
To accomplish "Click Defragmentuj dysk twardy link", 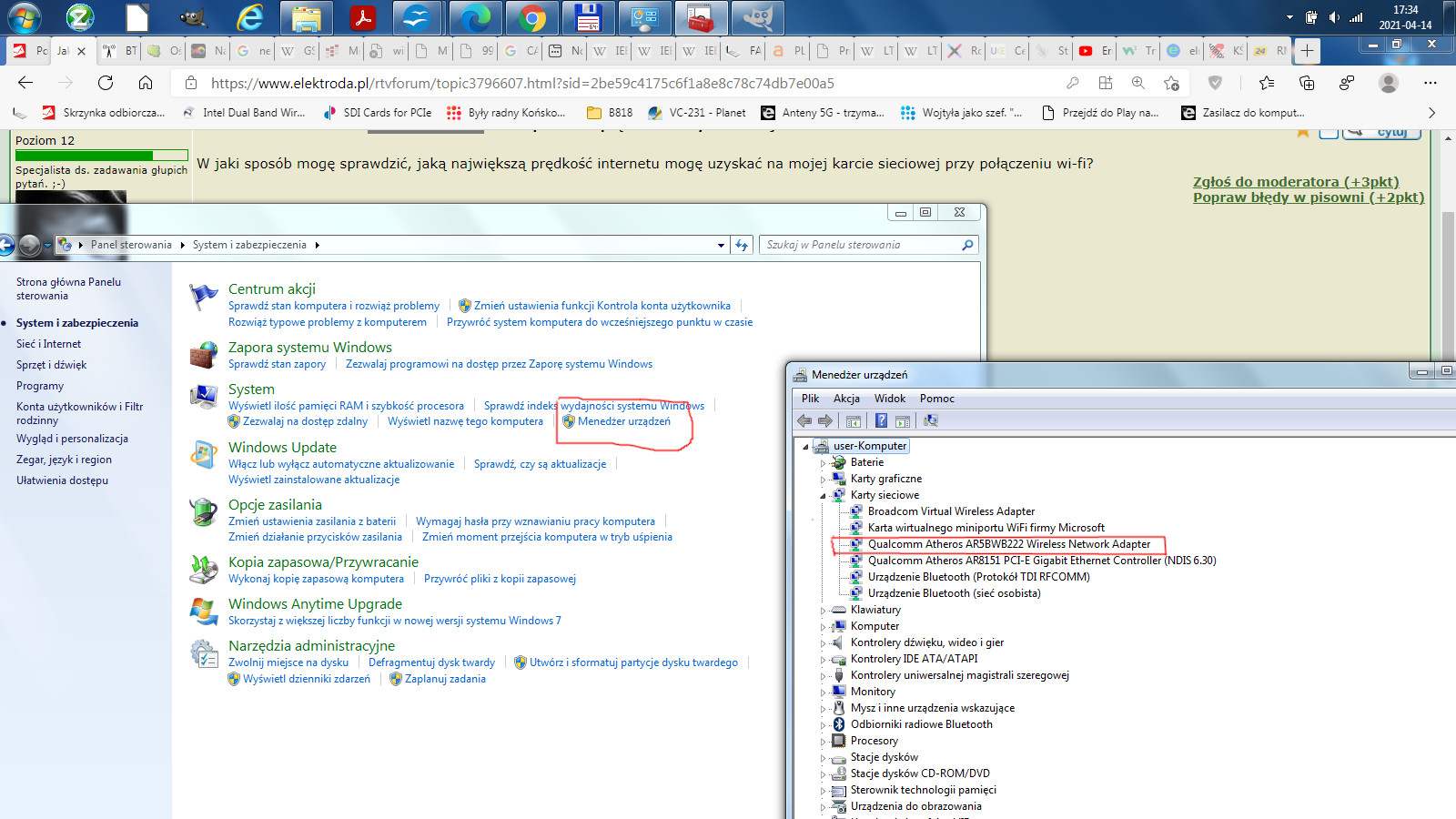I will click(x=431, y=662).
